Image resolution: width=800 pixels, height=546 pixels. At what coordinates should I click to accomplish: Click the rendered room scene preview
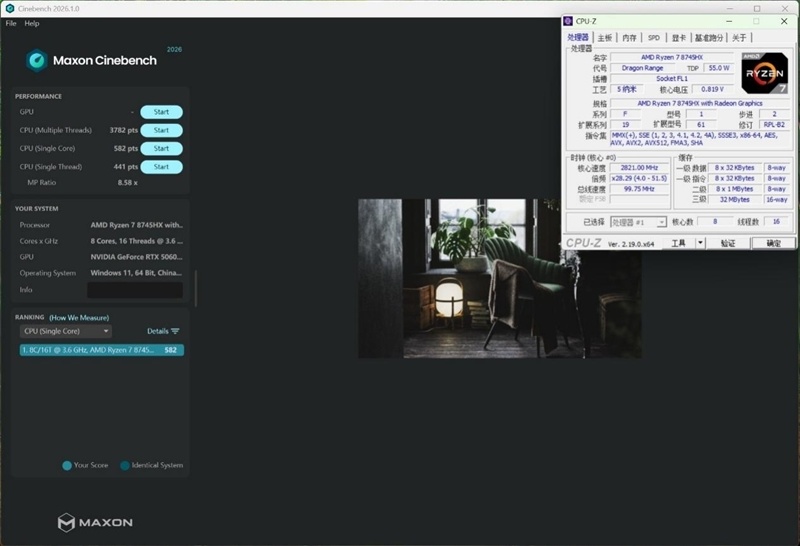tap(500, 279)
